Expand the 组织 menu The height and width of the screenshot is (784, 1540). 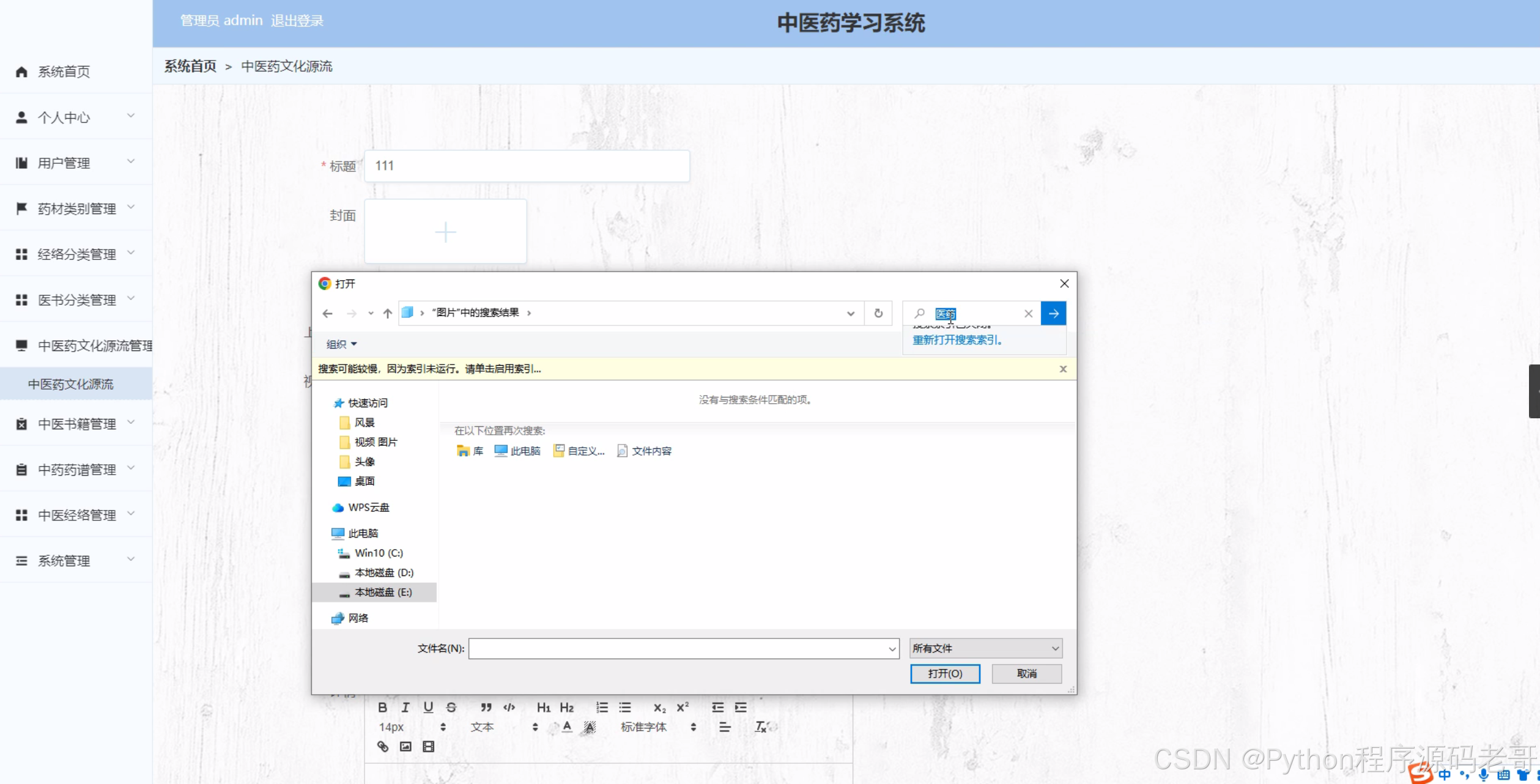[x=341, y=344]
